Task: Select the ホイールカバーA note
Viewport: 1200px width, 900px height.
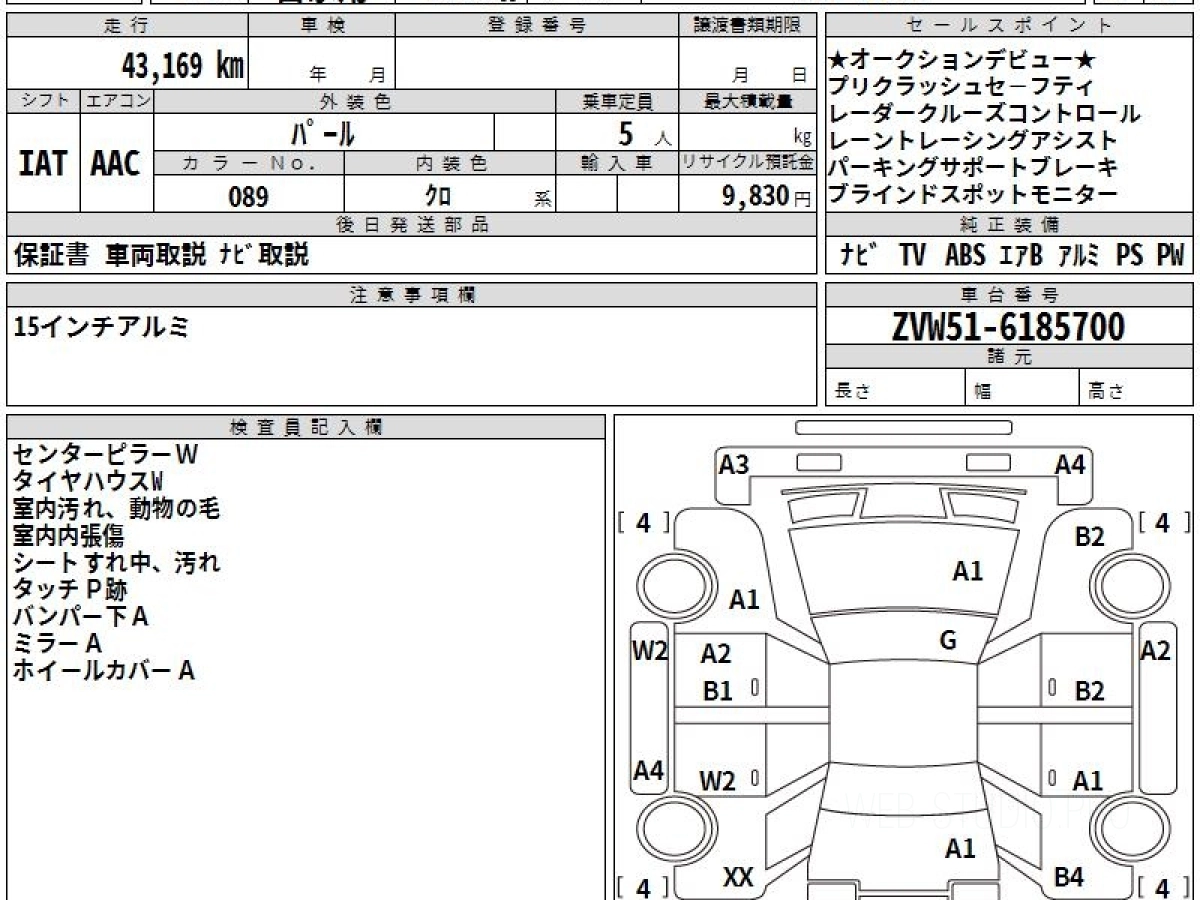Action: (104, 670)
